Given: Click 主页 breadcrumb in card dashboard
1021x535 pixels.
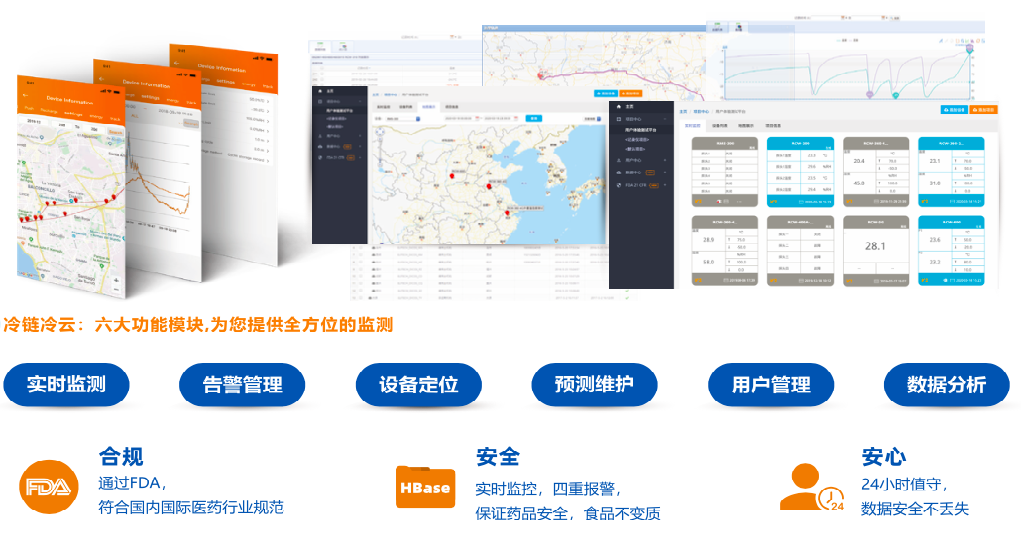Looking at the screenshot, I should tap(683, 111).
